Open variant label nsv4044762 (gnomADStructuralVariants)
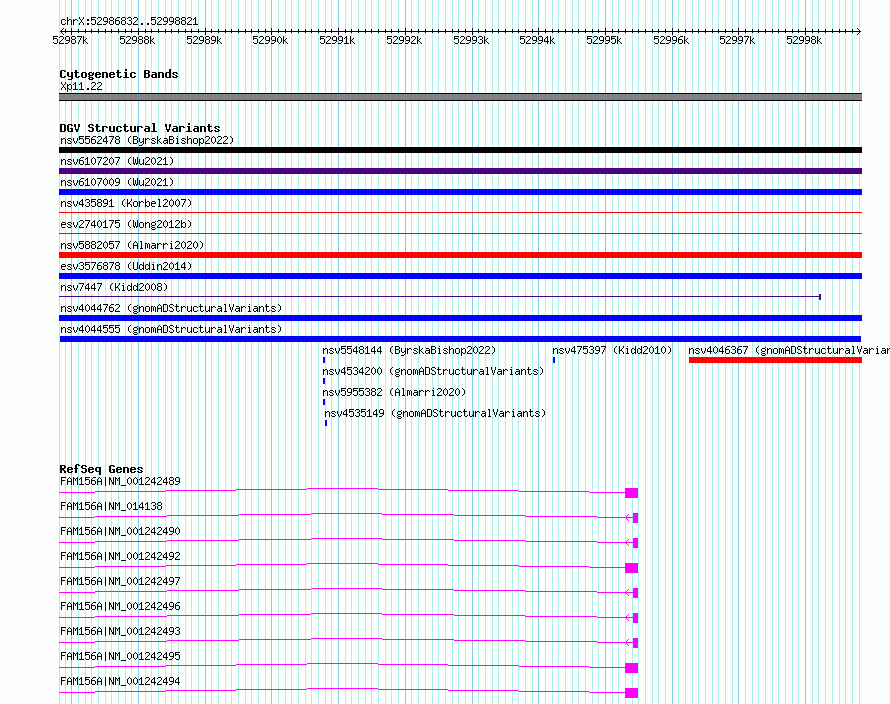The image size is (890, 704). (171, 308)
